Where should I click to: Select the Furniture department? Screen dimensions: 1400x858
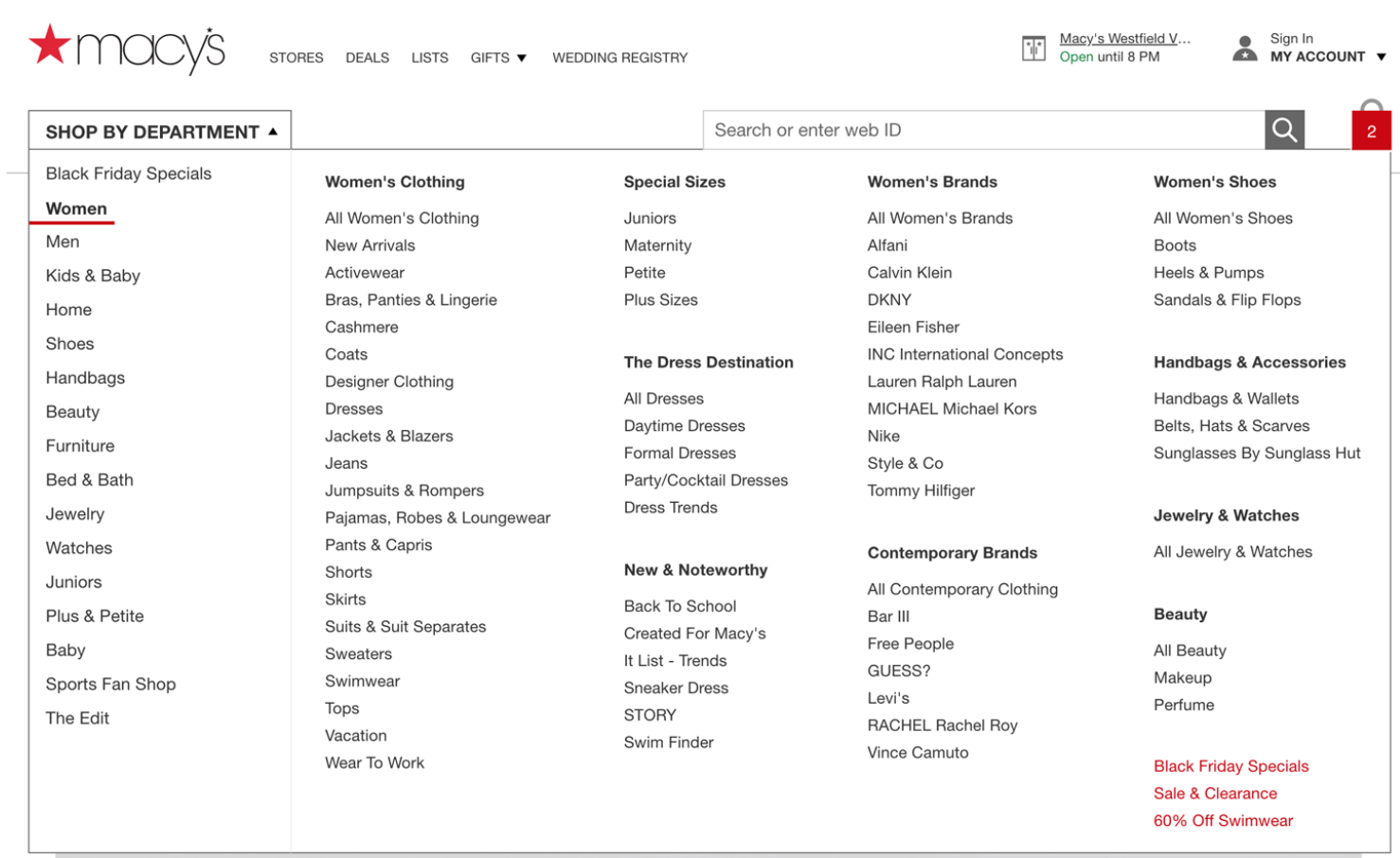coord(80,446)
